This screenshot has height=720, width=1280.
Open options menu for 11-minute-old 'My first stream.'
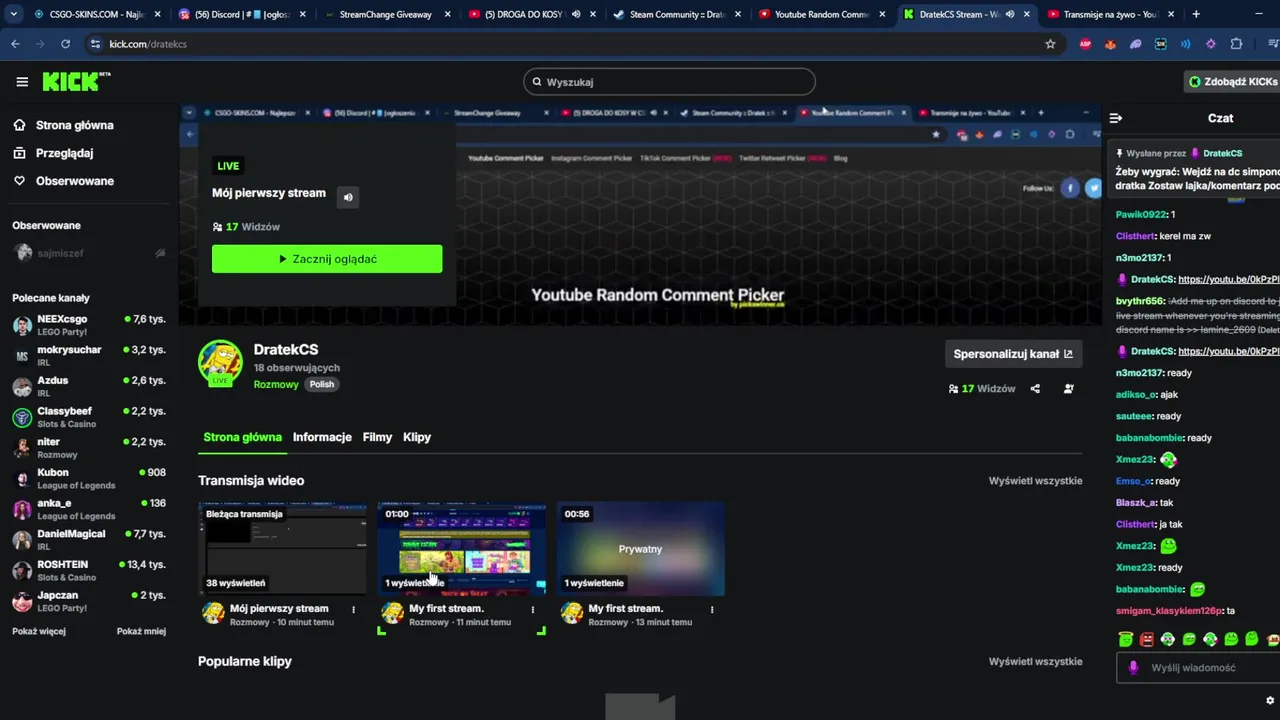point(532,609)
